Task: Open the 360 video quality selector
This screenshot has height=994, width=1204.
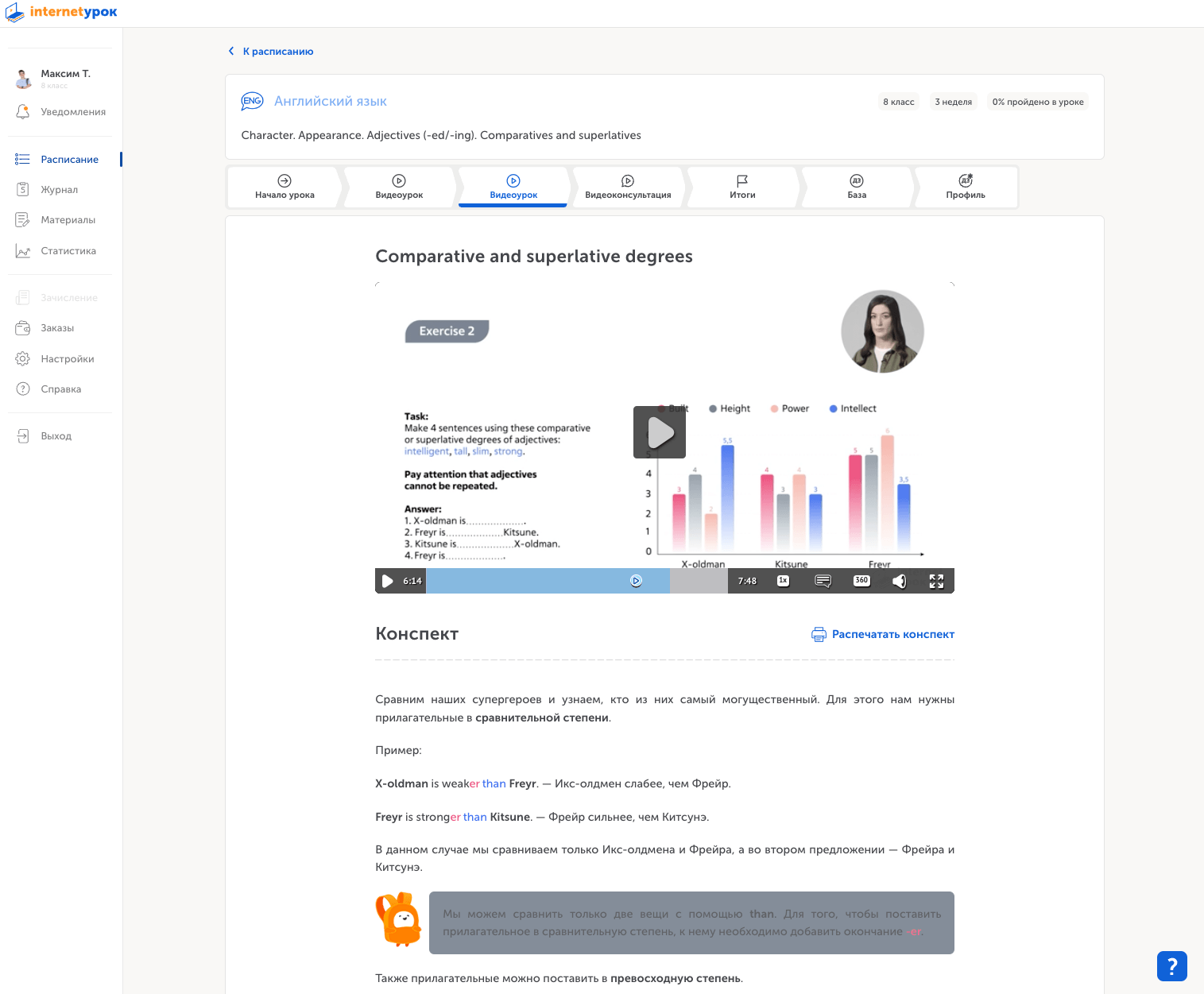Action: (x=861, y=581)
